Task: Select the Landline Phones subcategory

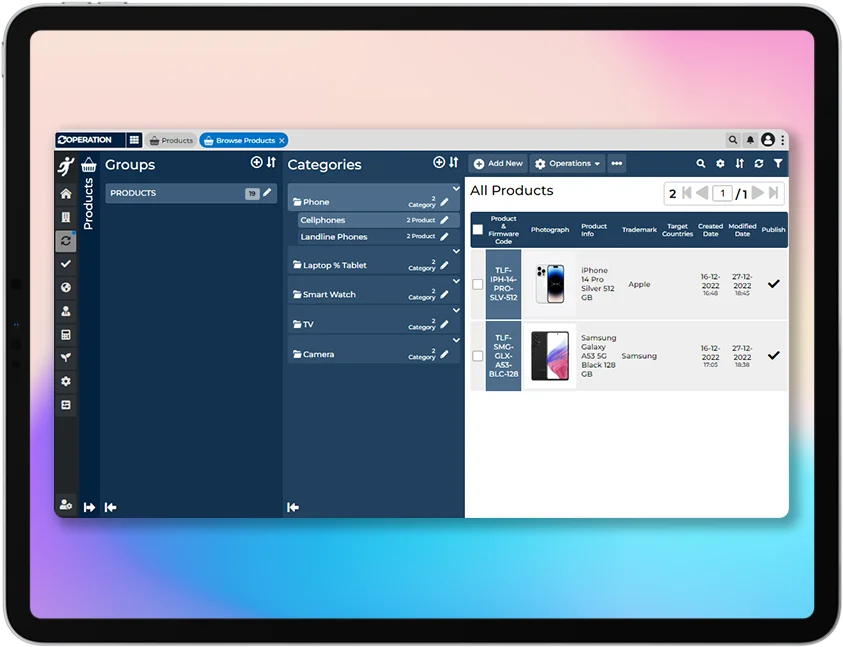Action: 334,237
